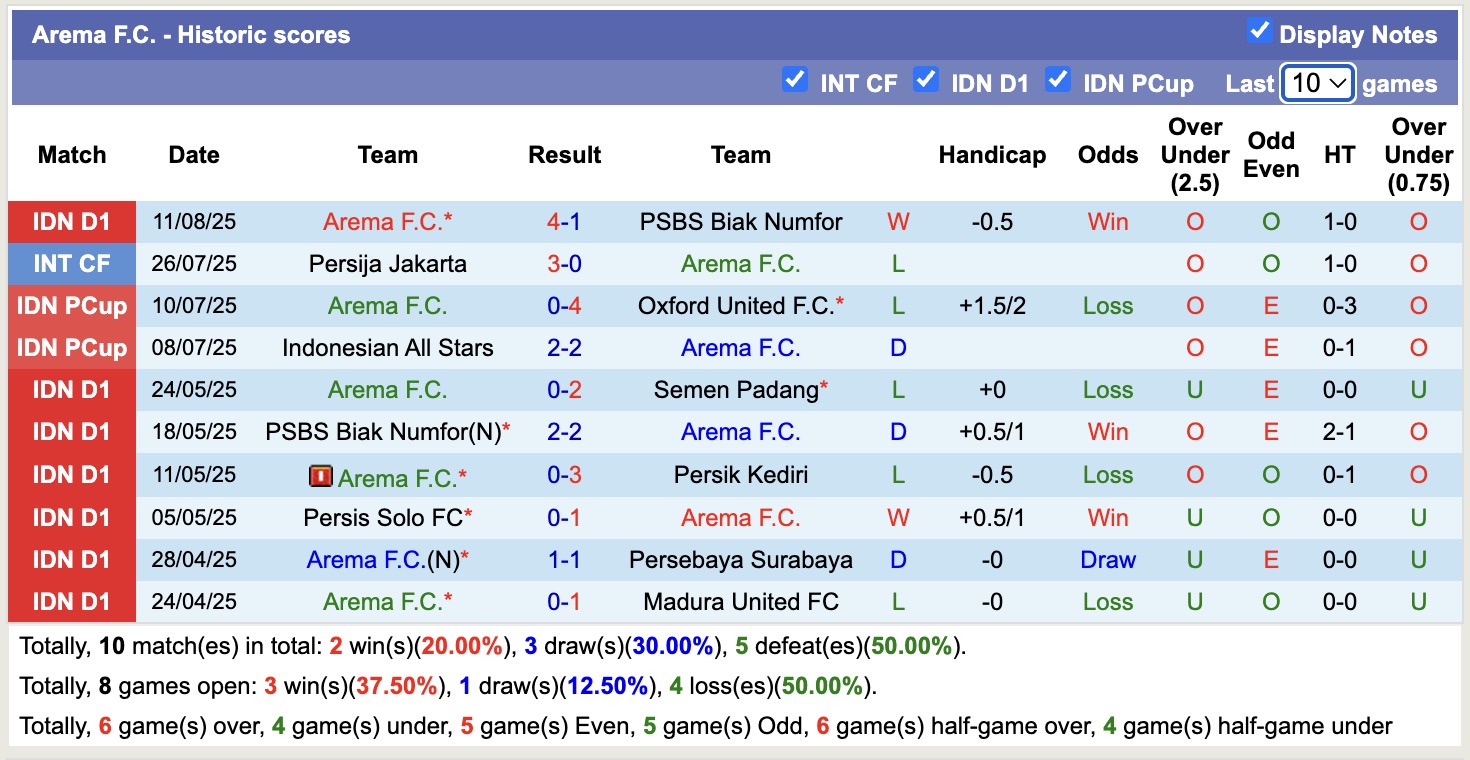Click the INT CF league label
This screenshot has width=1470, height=760.
point(71,264)
